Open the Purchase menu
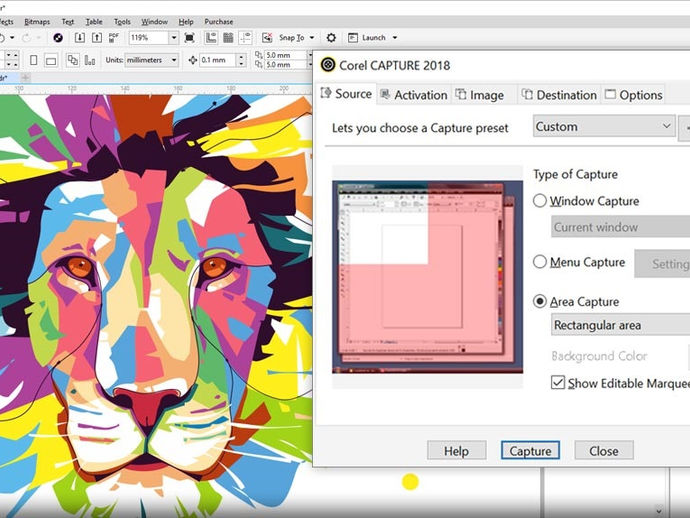The image size is (690, 518). tap(219, 22)
